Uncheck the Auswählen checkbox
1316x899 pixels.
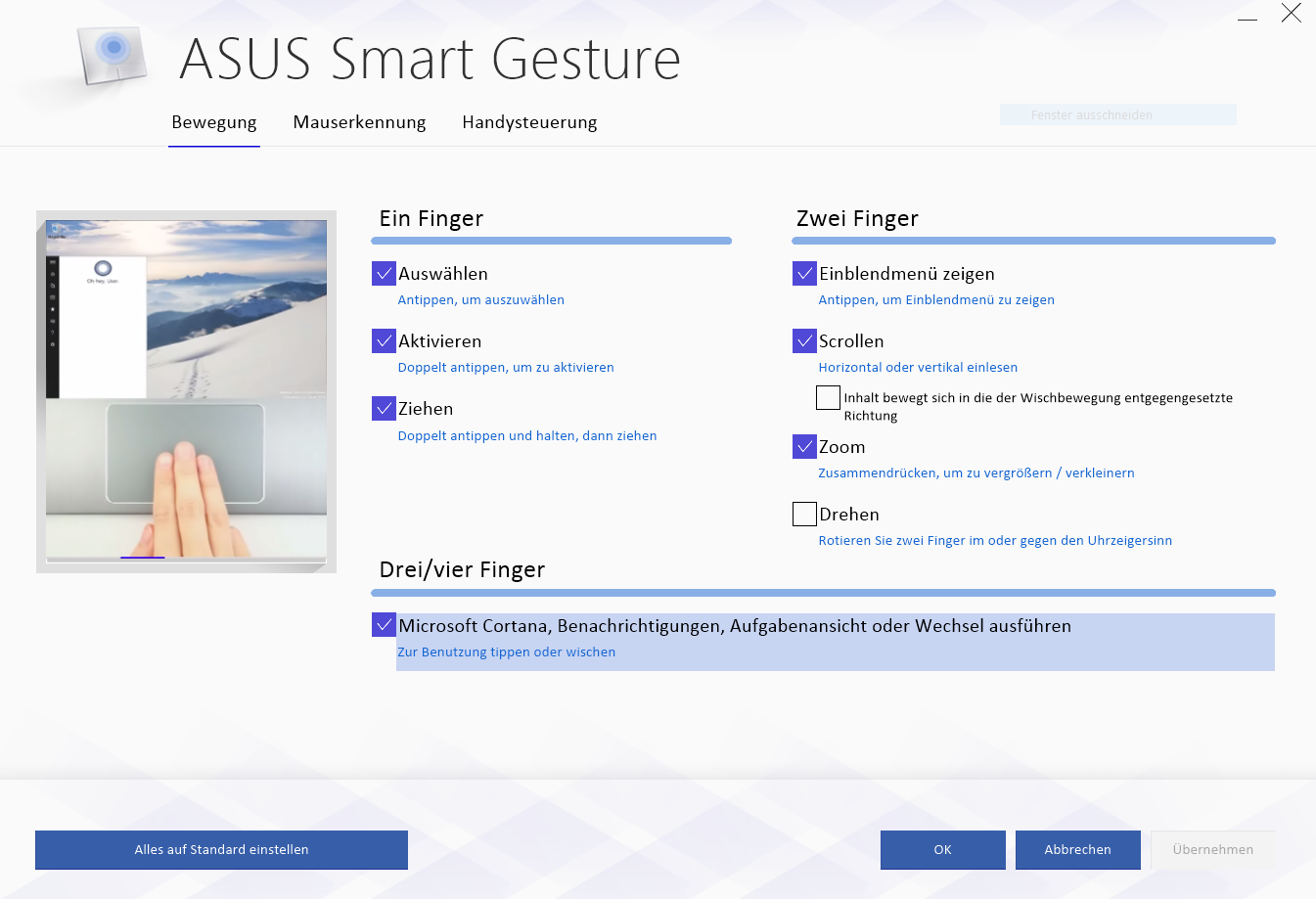pyautogui.click(x=384, y=273)
